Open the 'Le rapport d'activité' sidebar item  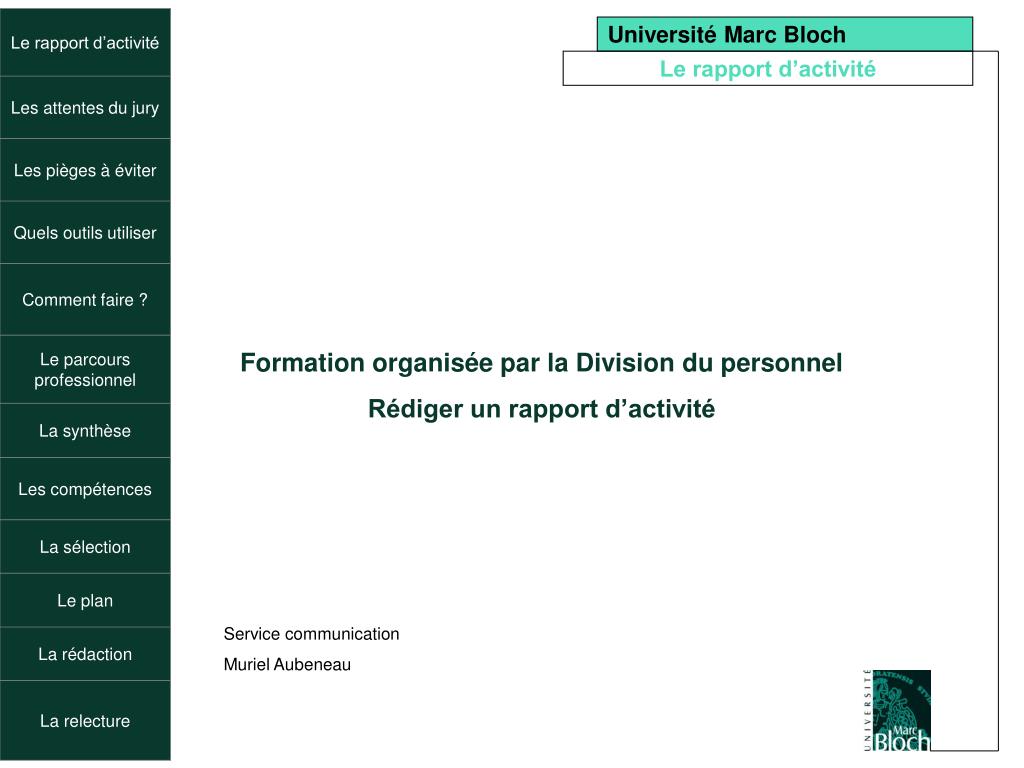tap(85, 42)
